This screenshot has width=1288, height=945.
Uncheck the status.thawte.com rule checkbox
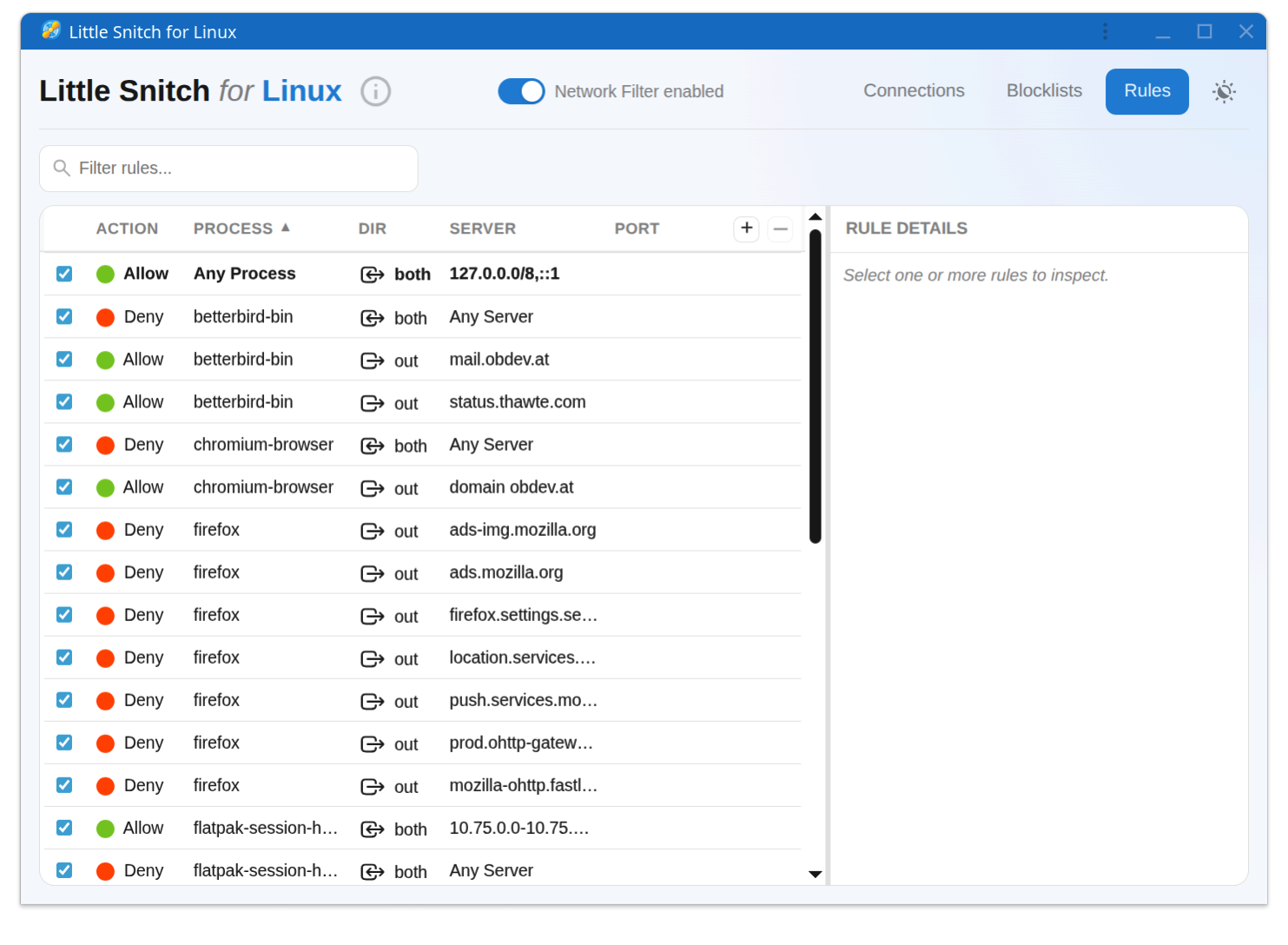(64, 401)
